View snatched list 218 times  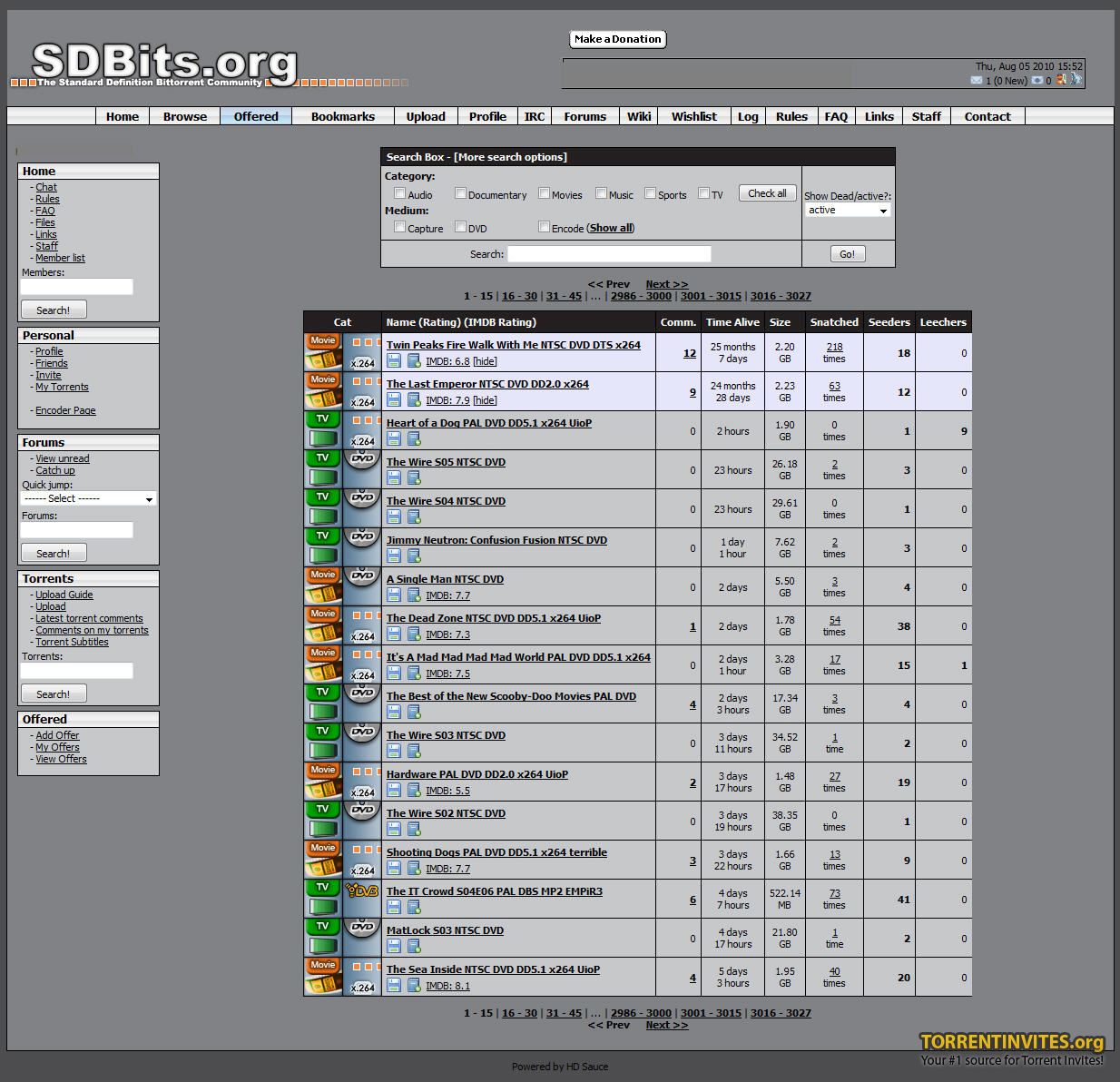click(834, 347)
